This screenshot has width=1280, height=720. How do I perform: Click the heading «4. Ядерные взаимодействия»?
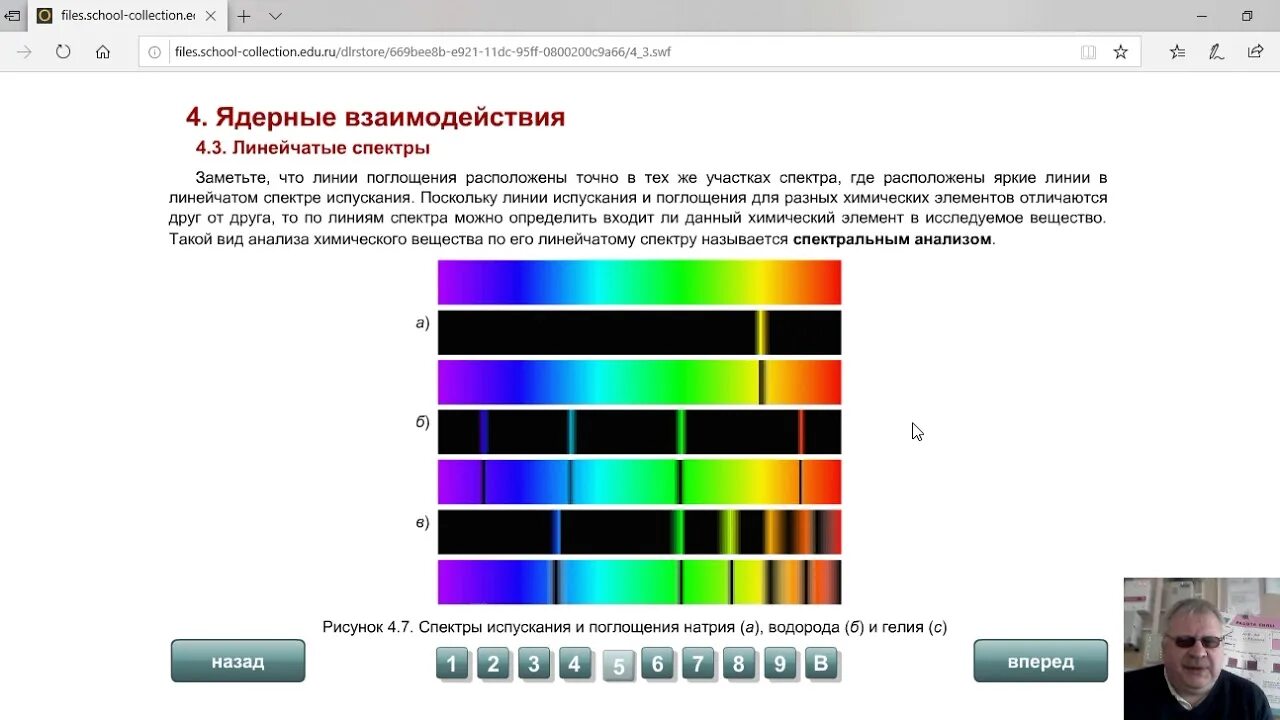tap(375, 117)
